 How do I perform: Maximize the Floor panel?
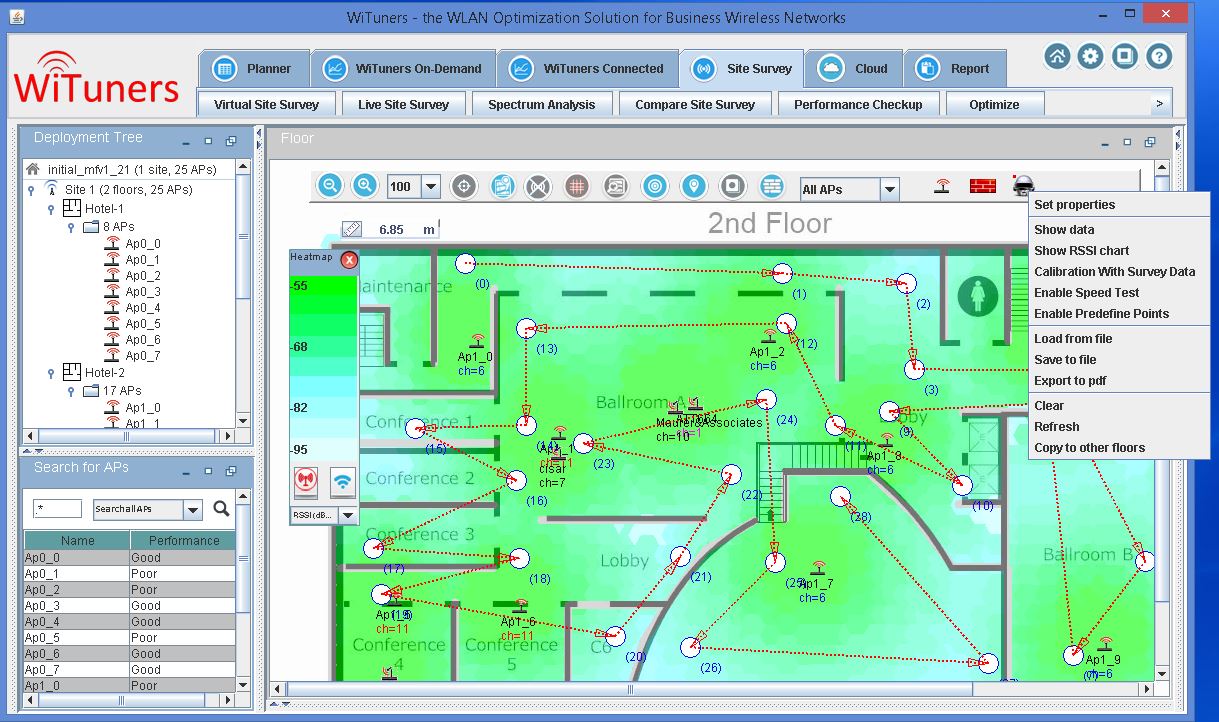point(1128,142)
